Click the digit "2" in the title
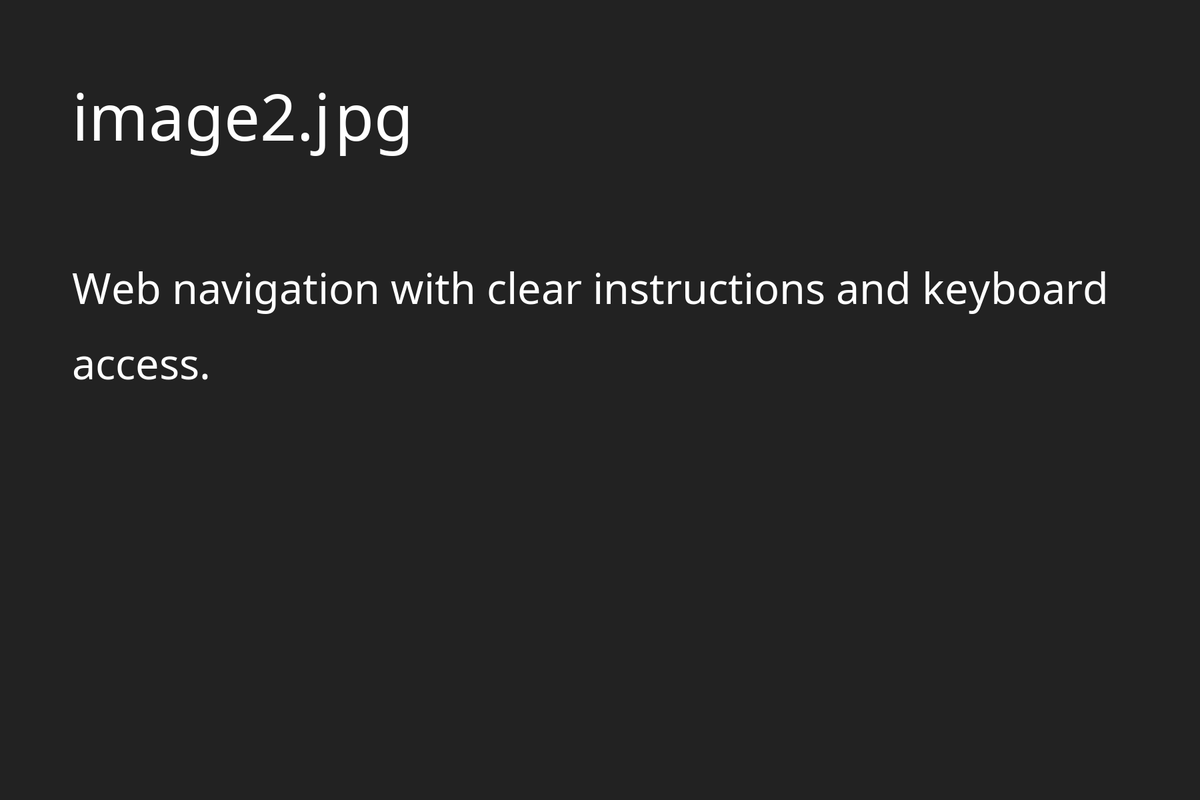This screenshot has height=800, width=1200. point(276,120)
